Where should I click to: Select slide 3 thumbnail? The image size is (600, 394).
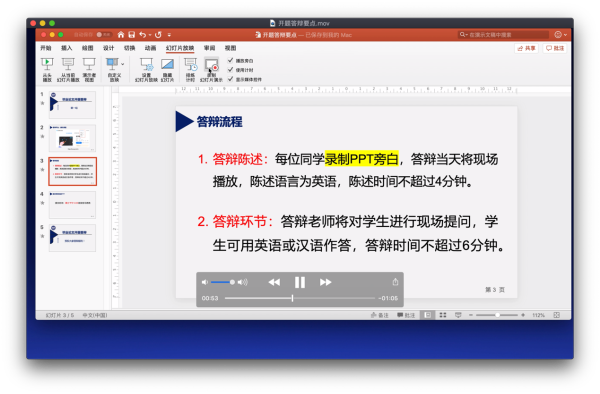pyautogui.click(x=72, y=171)
